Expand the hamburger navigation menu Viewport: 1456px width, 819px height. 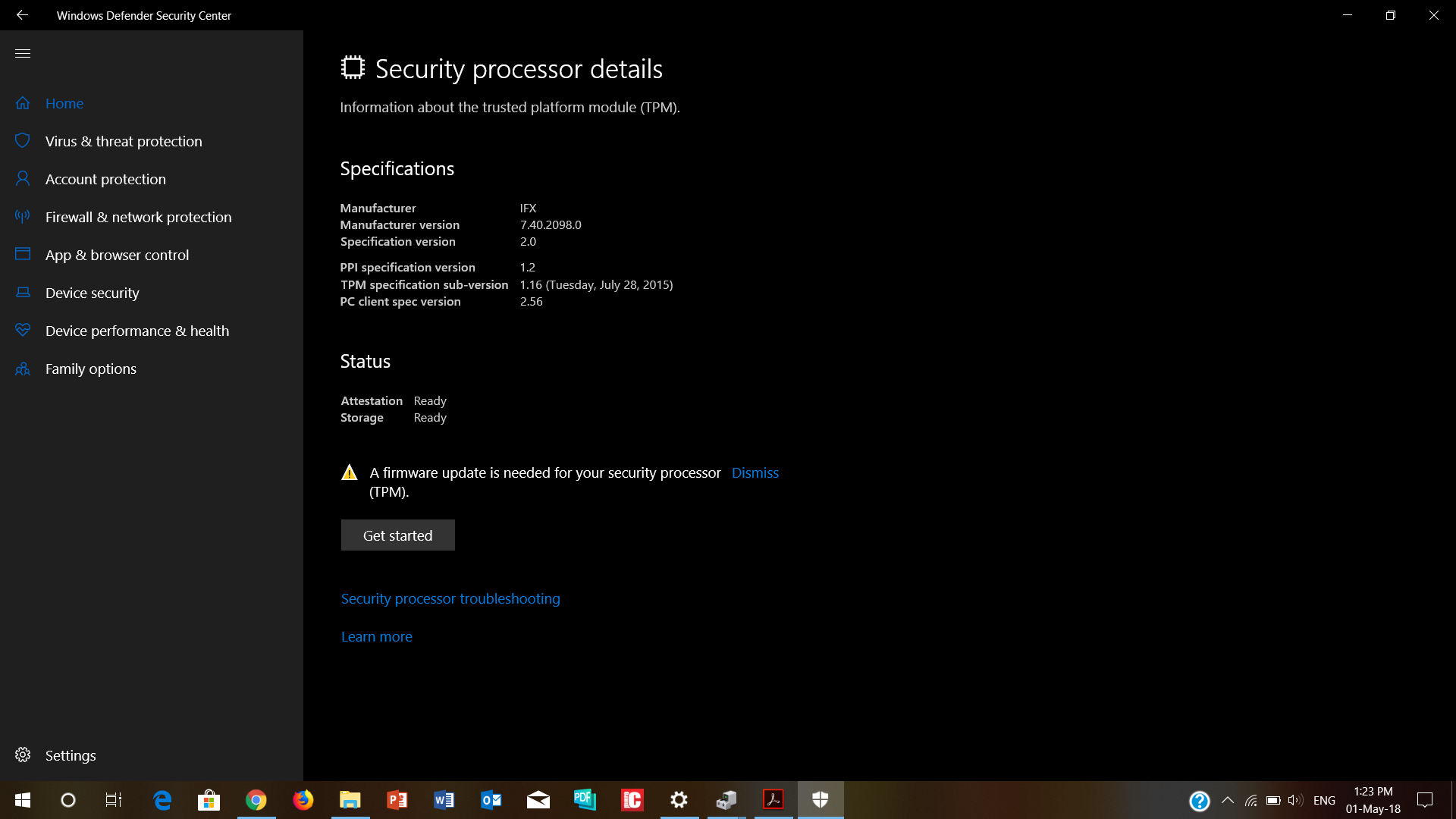tap(23, 53)
